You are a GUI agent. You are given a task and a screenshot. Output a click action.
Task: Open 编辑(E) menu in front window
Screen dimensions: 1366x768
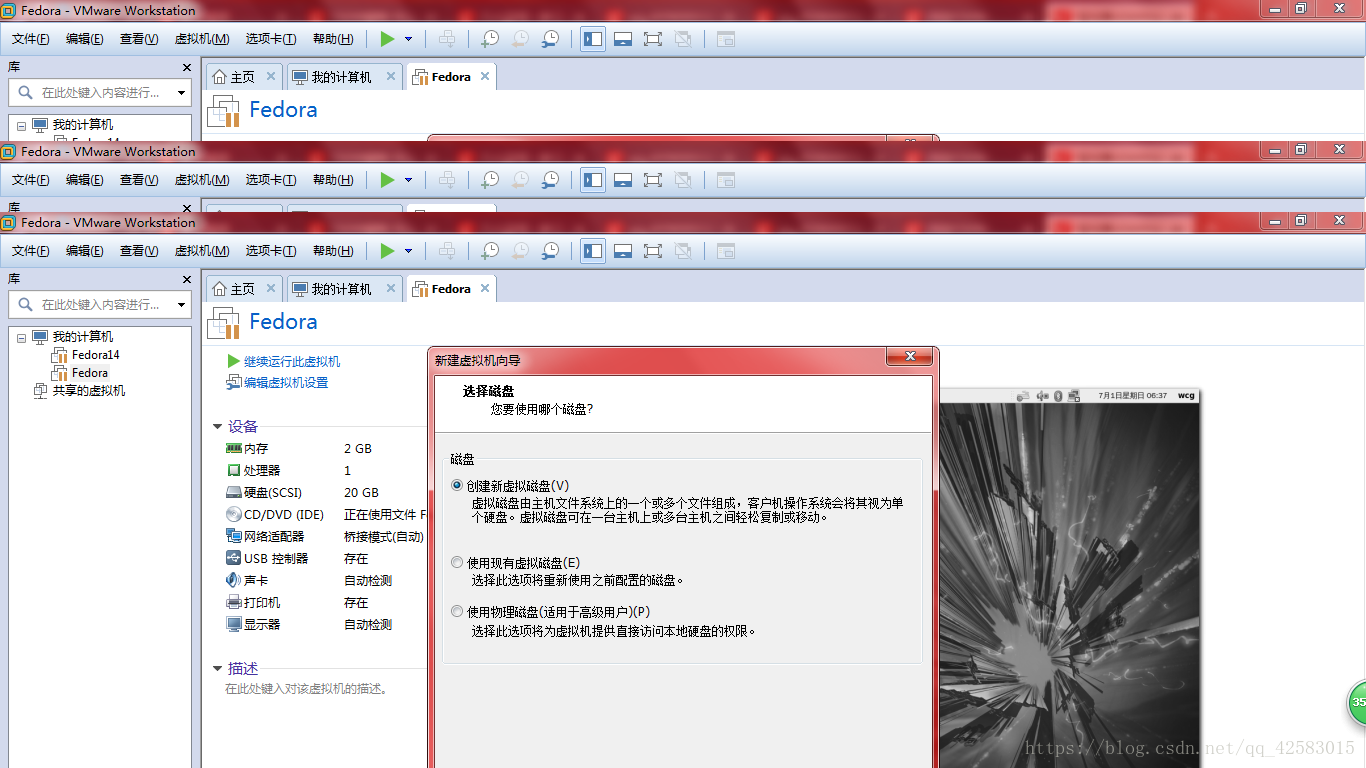pyautogui.click(x=85, y=251)
